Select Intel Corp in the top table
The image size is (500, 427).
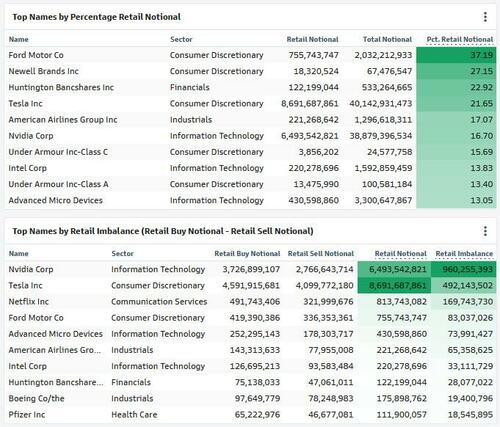(27, 168)
